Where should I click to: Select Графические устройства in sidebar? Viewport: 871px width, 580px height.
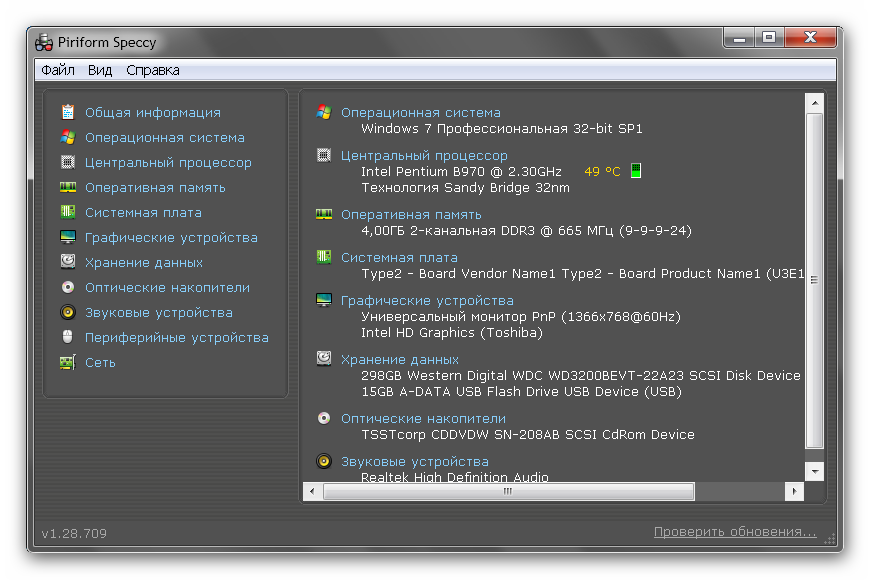(x=171, y=238)
